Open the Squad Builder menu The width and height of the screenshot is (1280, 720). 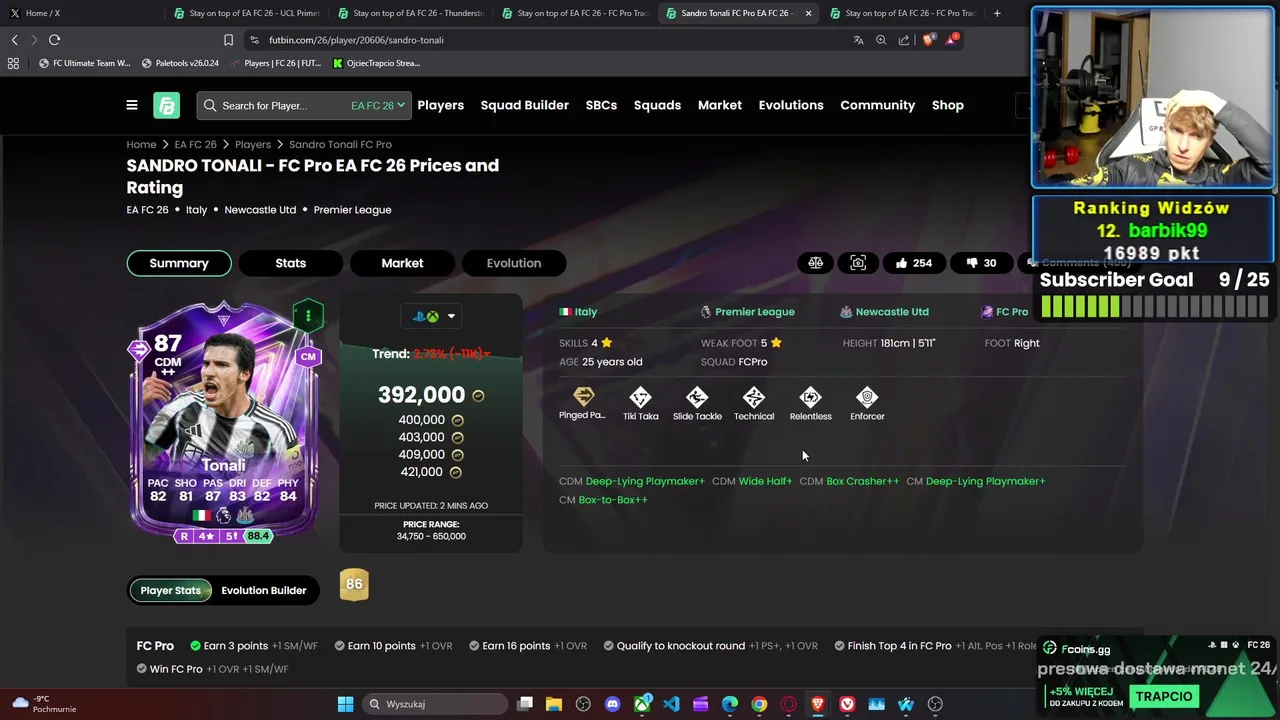(x=524, y=105)
